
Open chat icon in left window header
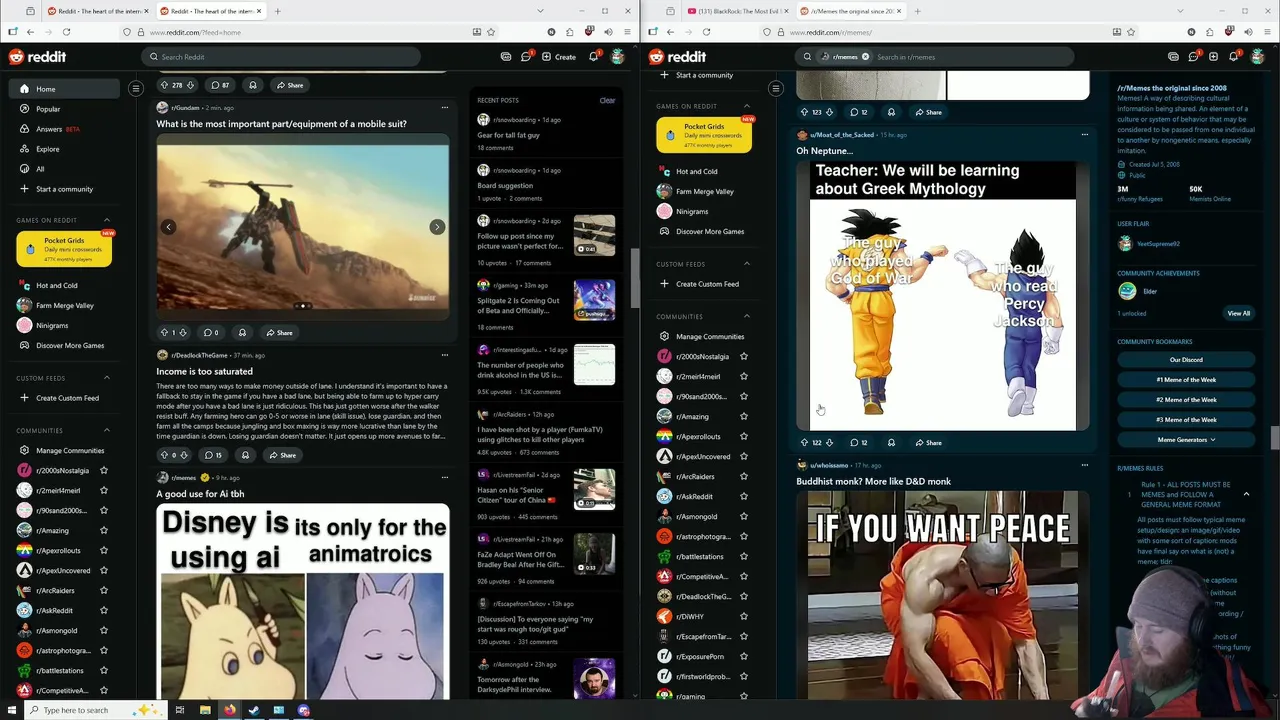click(x=525, y=57)
